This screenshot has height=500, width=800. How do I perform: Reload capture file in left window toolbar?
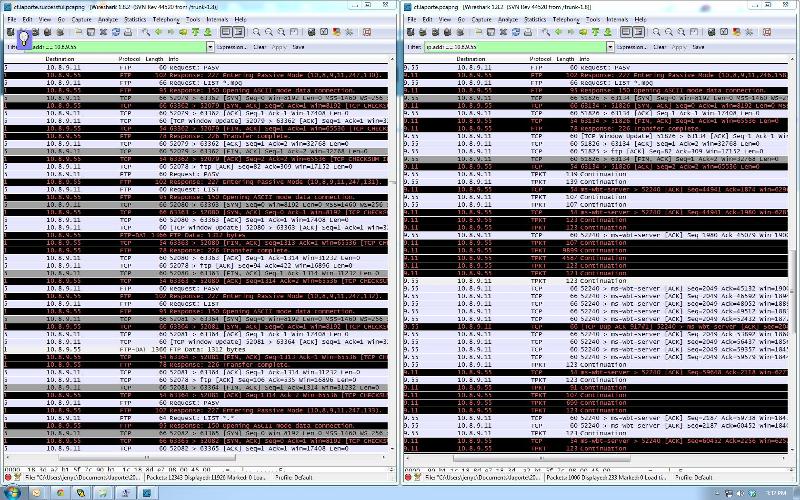[116, 32]
